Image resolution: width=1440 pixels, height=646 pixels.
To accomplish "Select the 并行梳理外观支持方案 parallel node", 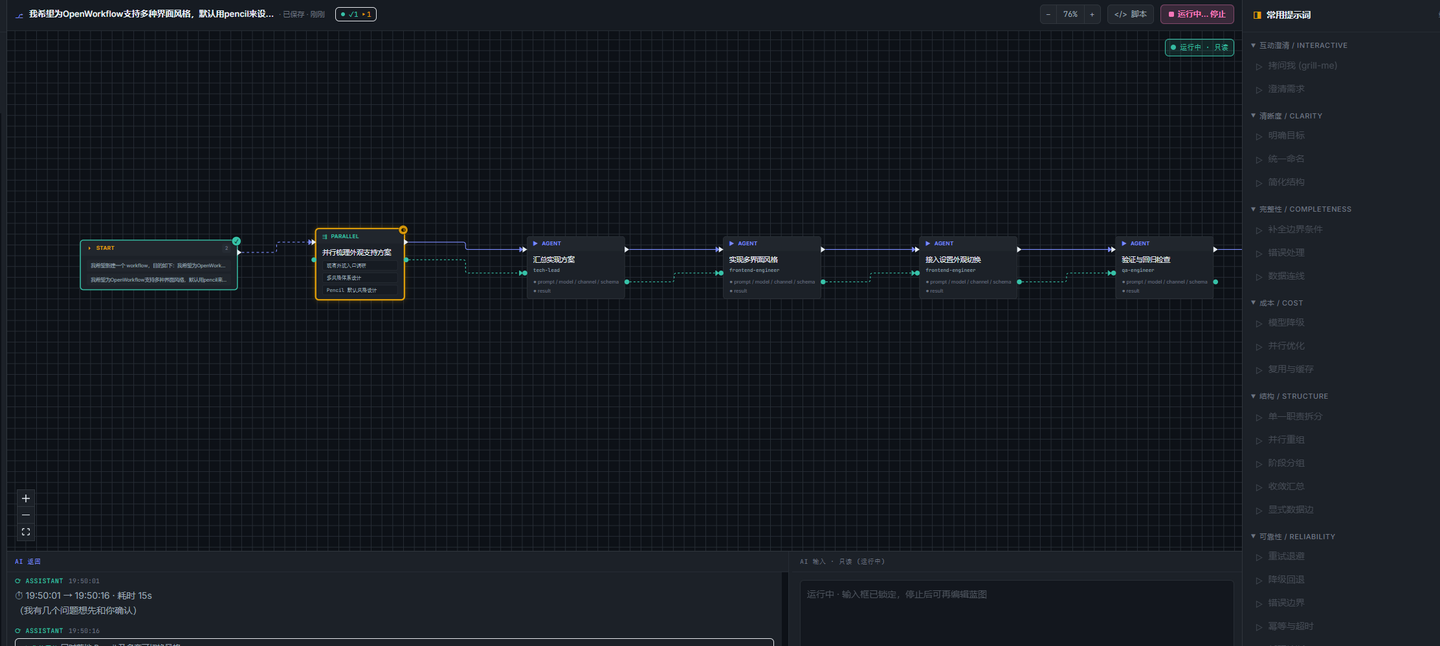I will pos(360,264).
